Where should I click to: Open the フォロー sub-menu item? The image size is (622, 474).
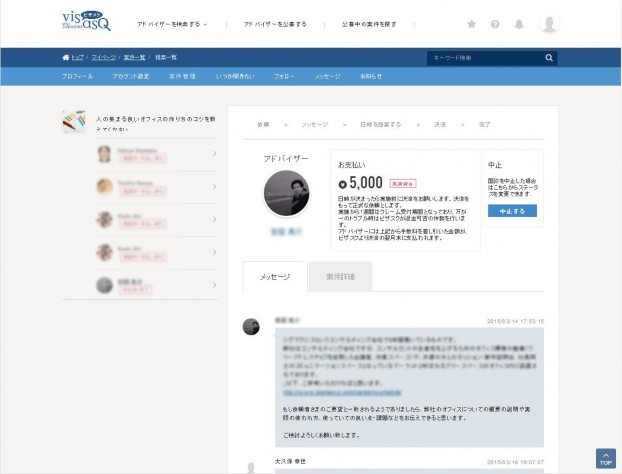click(x=284, y=76)
